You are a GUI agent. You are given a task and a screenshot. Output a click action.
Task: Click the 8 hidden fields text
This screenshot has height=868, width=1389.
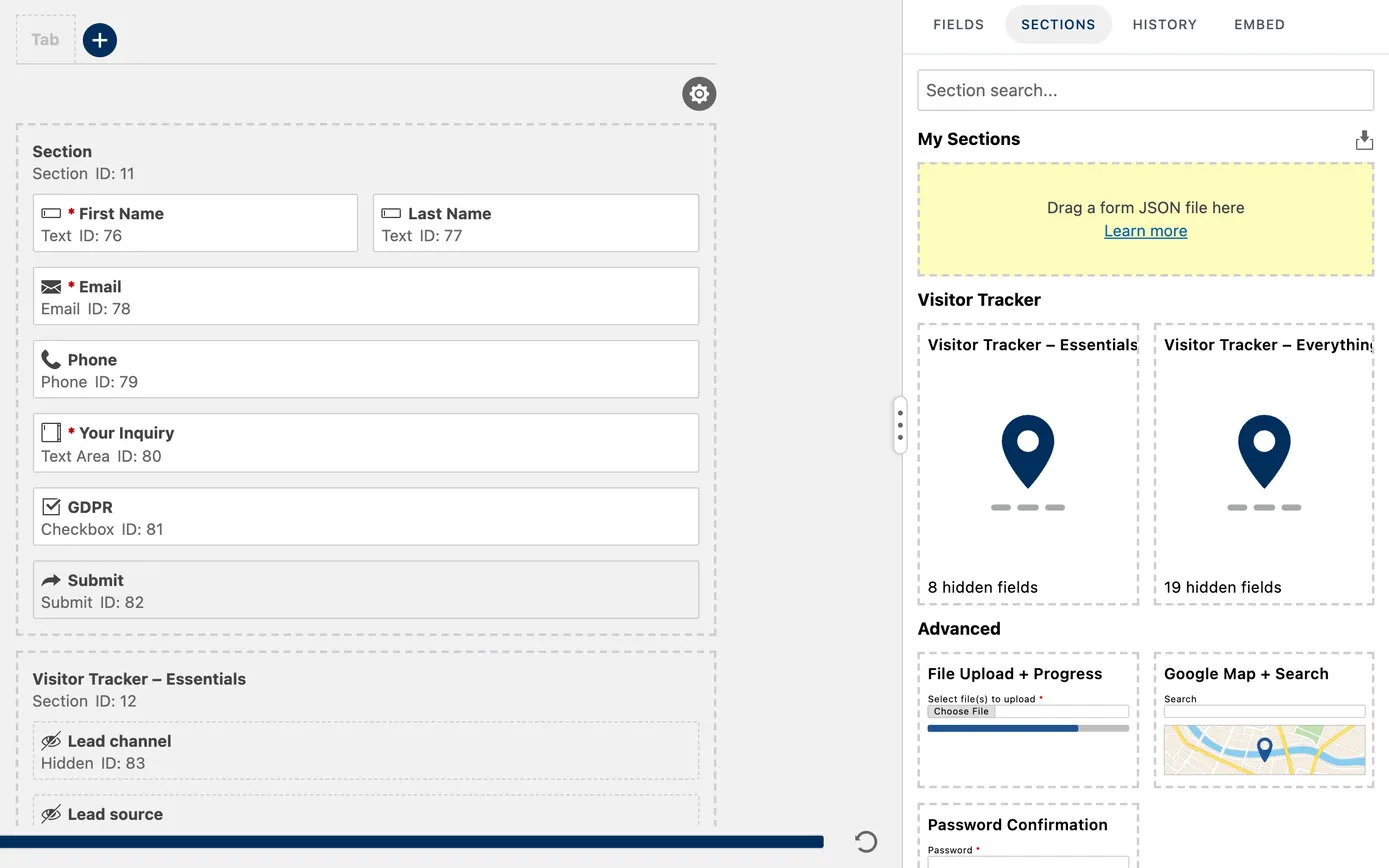point(983,587)
